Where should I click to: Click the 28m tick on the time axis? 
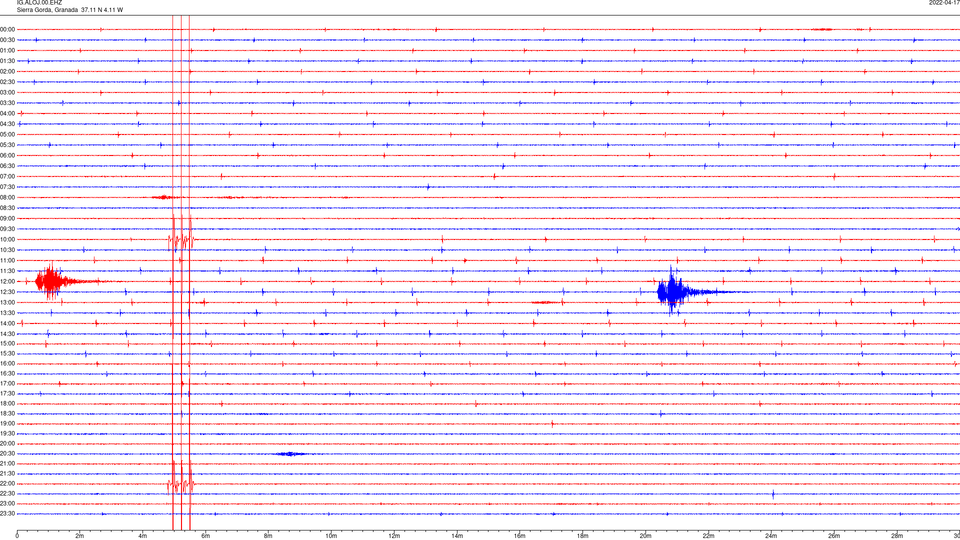897,536
